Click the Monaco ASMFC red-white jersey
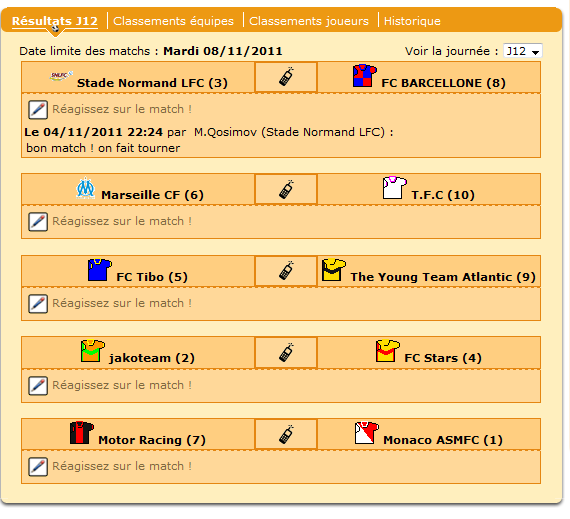 367,432
